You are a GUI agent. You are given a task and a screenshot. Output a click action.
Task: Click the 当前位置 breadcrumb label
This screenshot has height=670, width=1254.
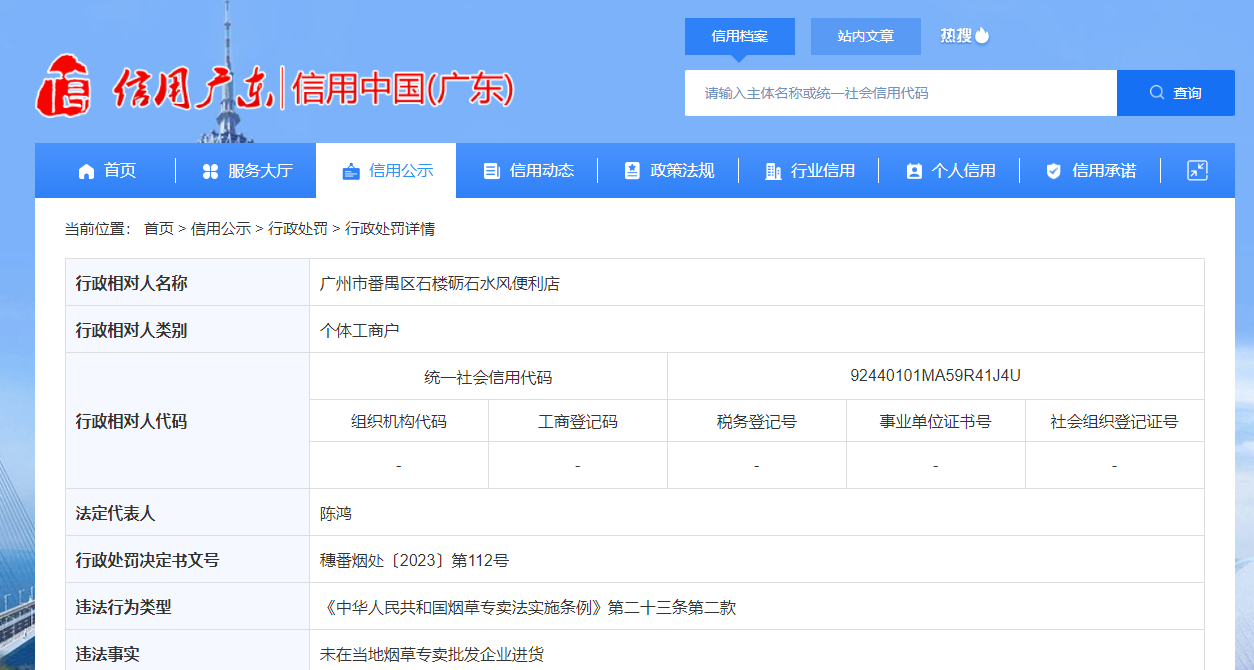pyautogui.click(x=98, y=229)
